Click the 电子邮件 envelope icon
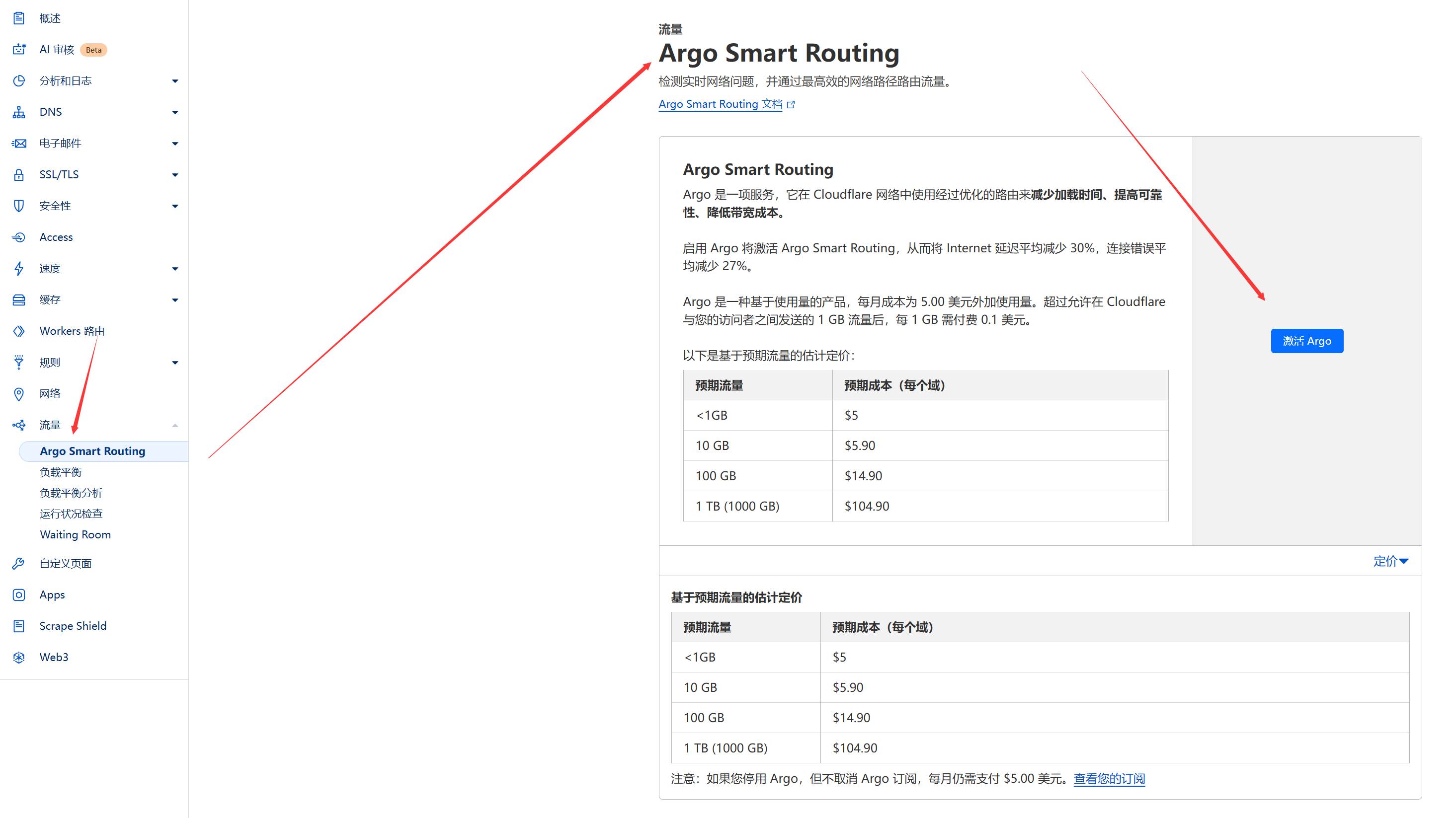The width and height of the screenshot is (1456, 818). pyautogui.click(x=19, y=143)
